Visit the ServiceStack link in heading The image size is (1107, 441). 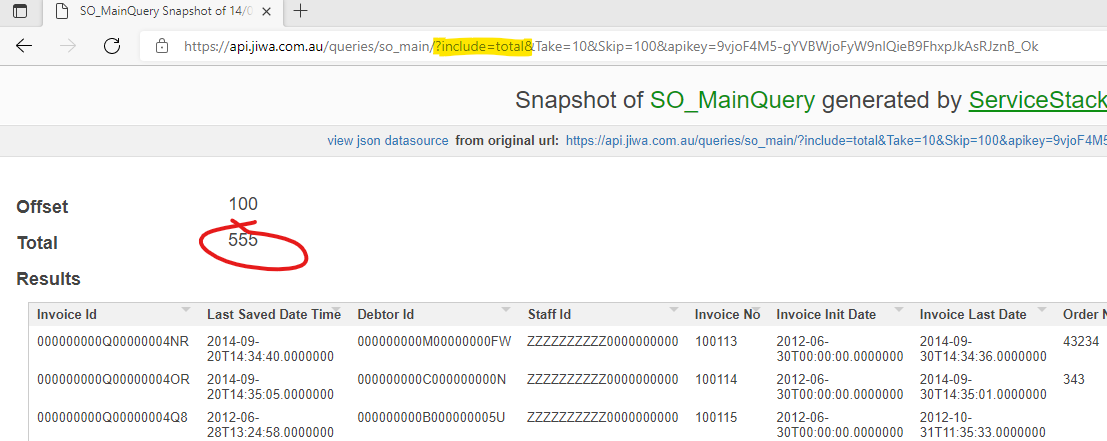pyautogui.click(x=1037, y=100)
